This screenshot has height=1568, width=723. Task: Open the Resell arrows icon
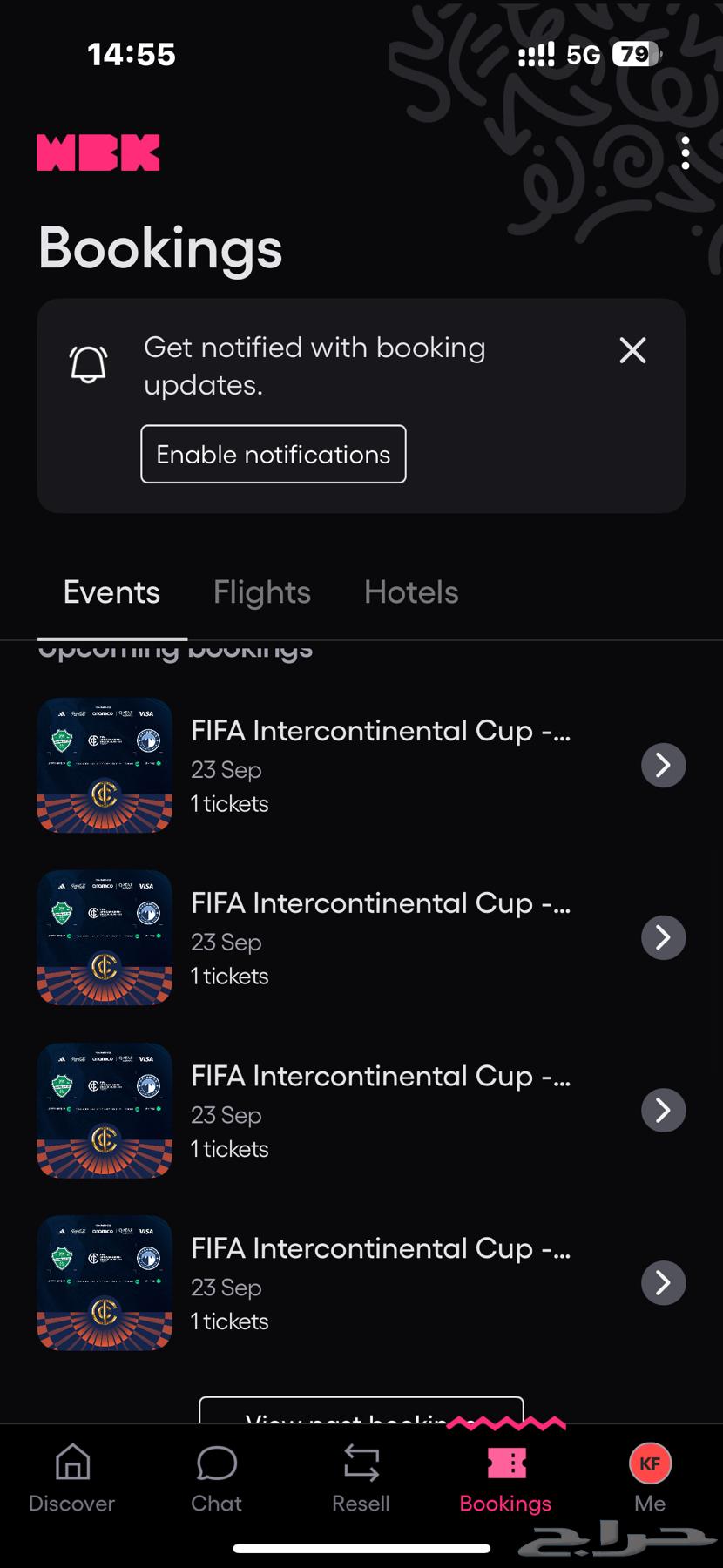pos(361,1463)
